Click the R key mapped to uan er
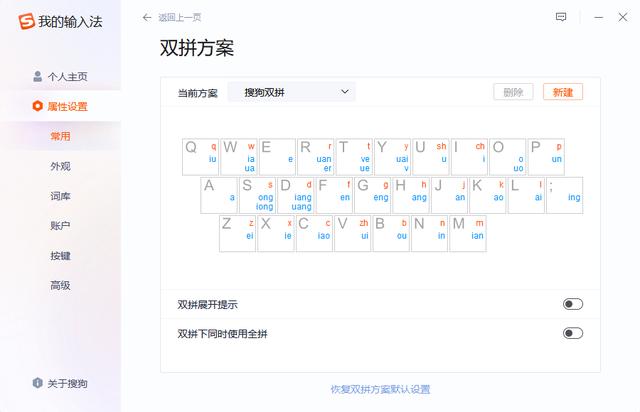The width and height of the screenshot is (640, 412). pyautogui.click(x=316, y=157)
